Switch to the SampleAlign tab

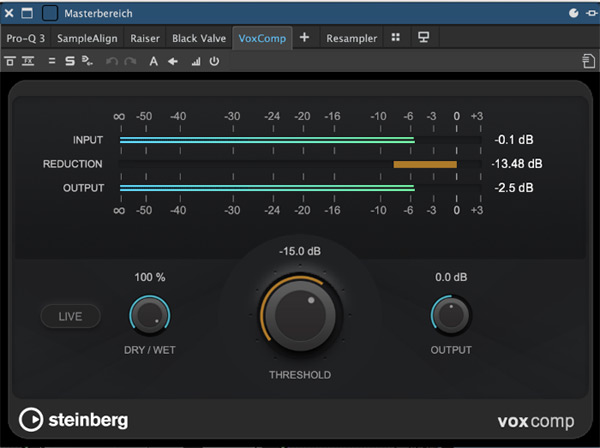click(x=87, y=38)
